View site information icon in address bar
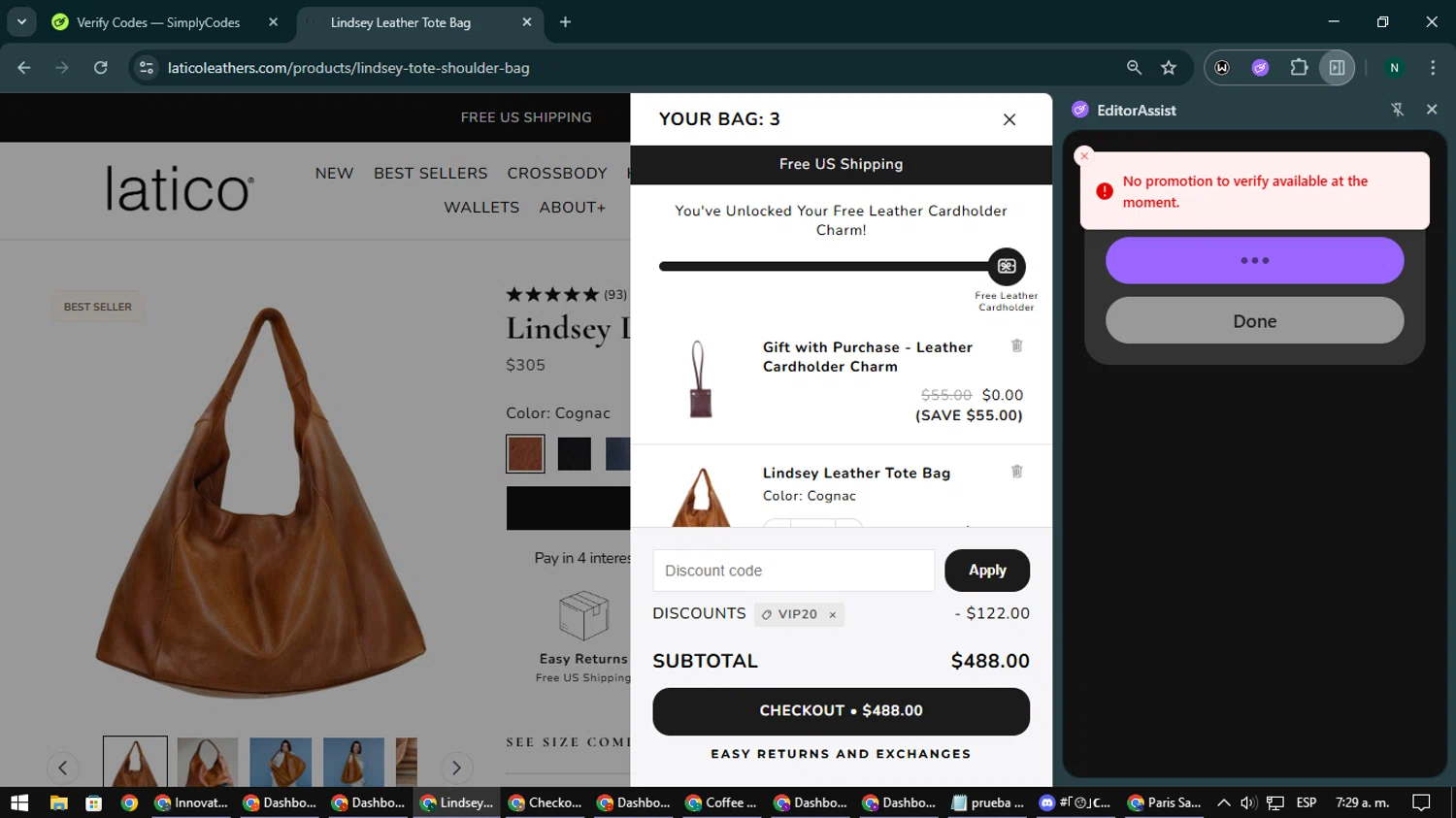The width and height of the screenshot is (1456, 818). (147, 68)
